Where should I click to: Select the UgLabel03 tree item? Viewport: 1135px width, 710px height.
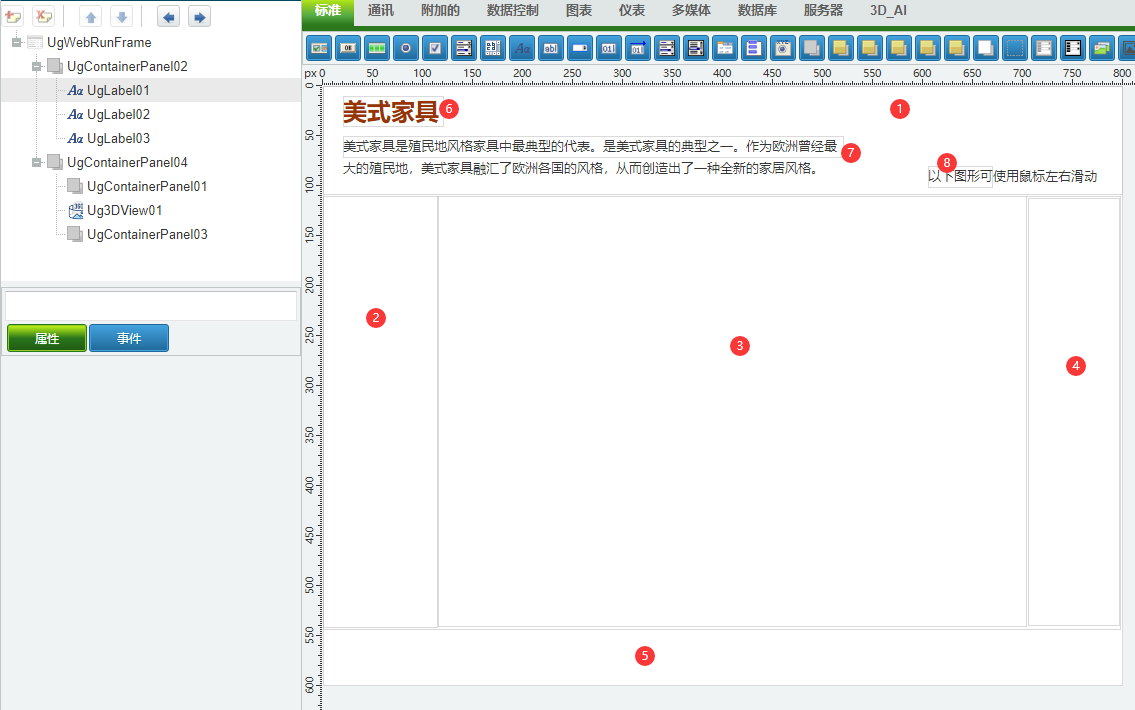(x=118, y=138)
